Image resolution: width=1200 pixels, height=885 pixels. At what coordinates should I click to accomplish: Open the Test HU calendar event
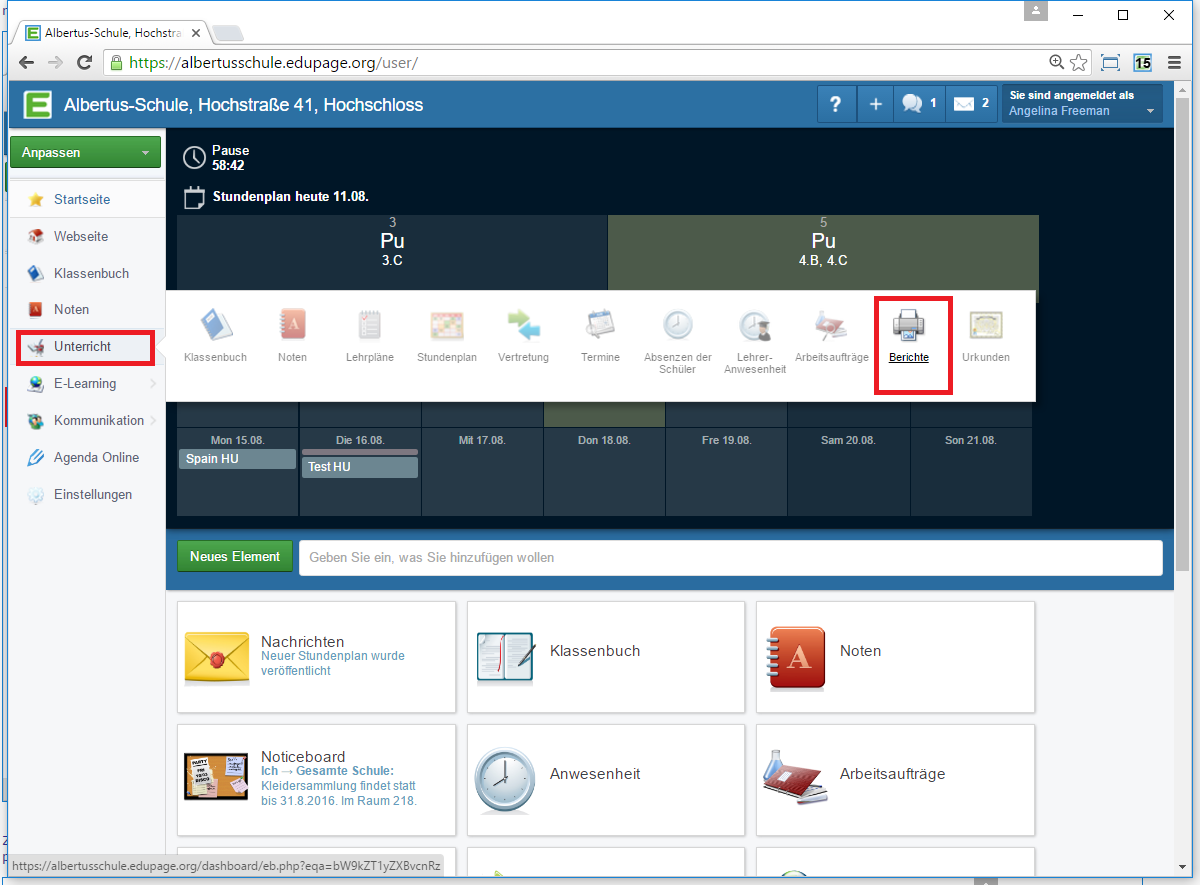pyautogui.click(x=360, y=467)
